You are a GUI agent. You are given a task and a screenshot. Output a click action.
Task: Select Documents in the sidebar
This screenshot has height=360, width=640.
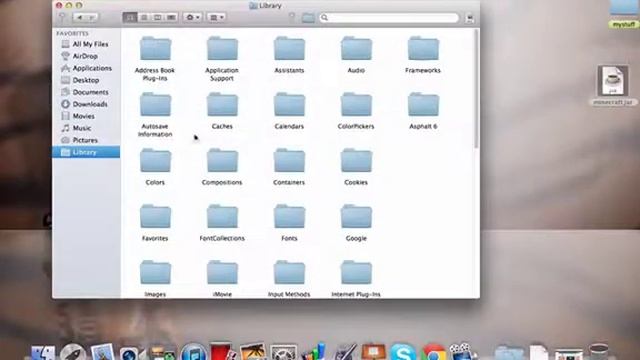click(x=87, y=92)
